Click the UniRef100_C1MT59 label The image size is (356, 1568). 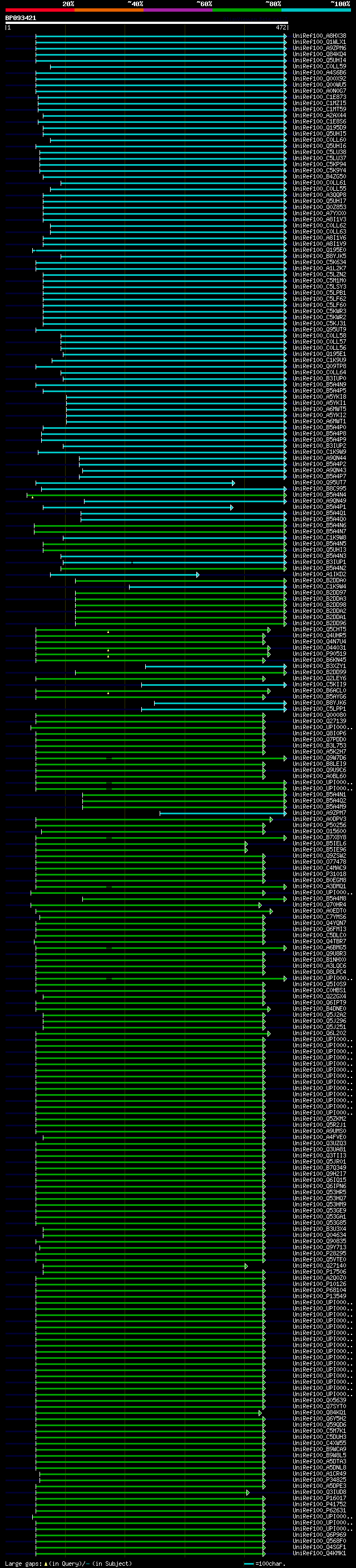319,110
